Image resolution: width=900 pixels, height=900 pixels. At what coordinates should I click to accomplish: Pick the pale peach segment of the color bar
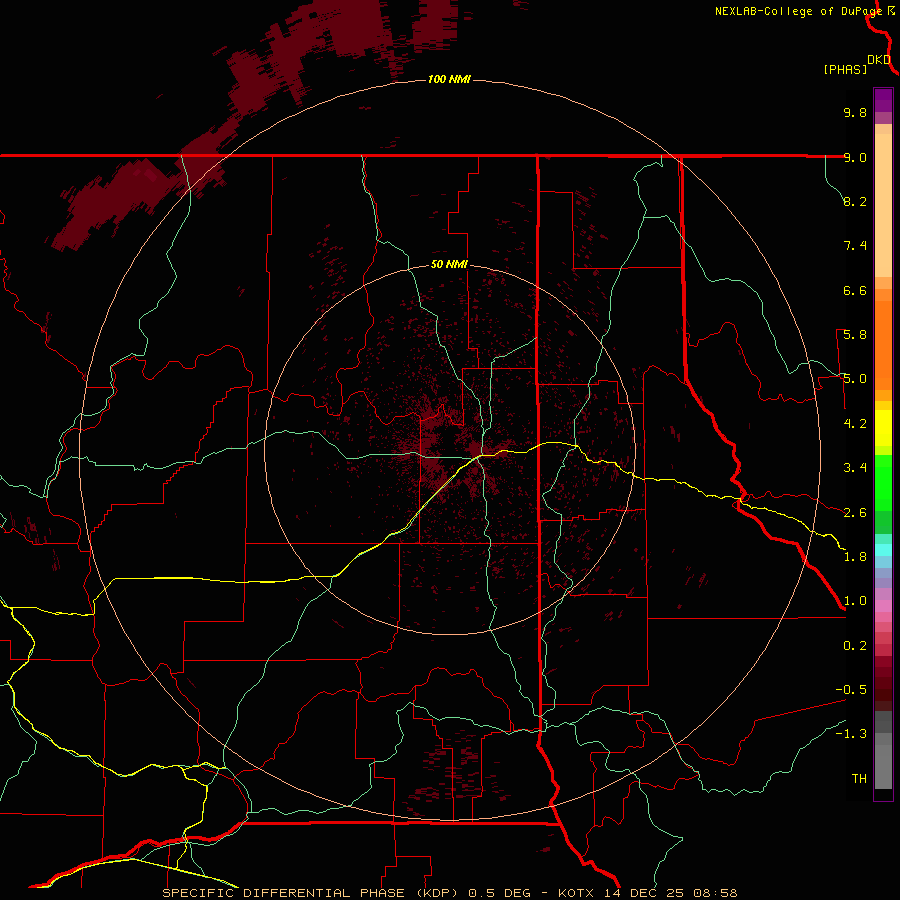tap(883, 205)
